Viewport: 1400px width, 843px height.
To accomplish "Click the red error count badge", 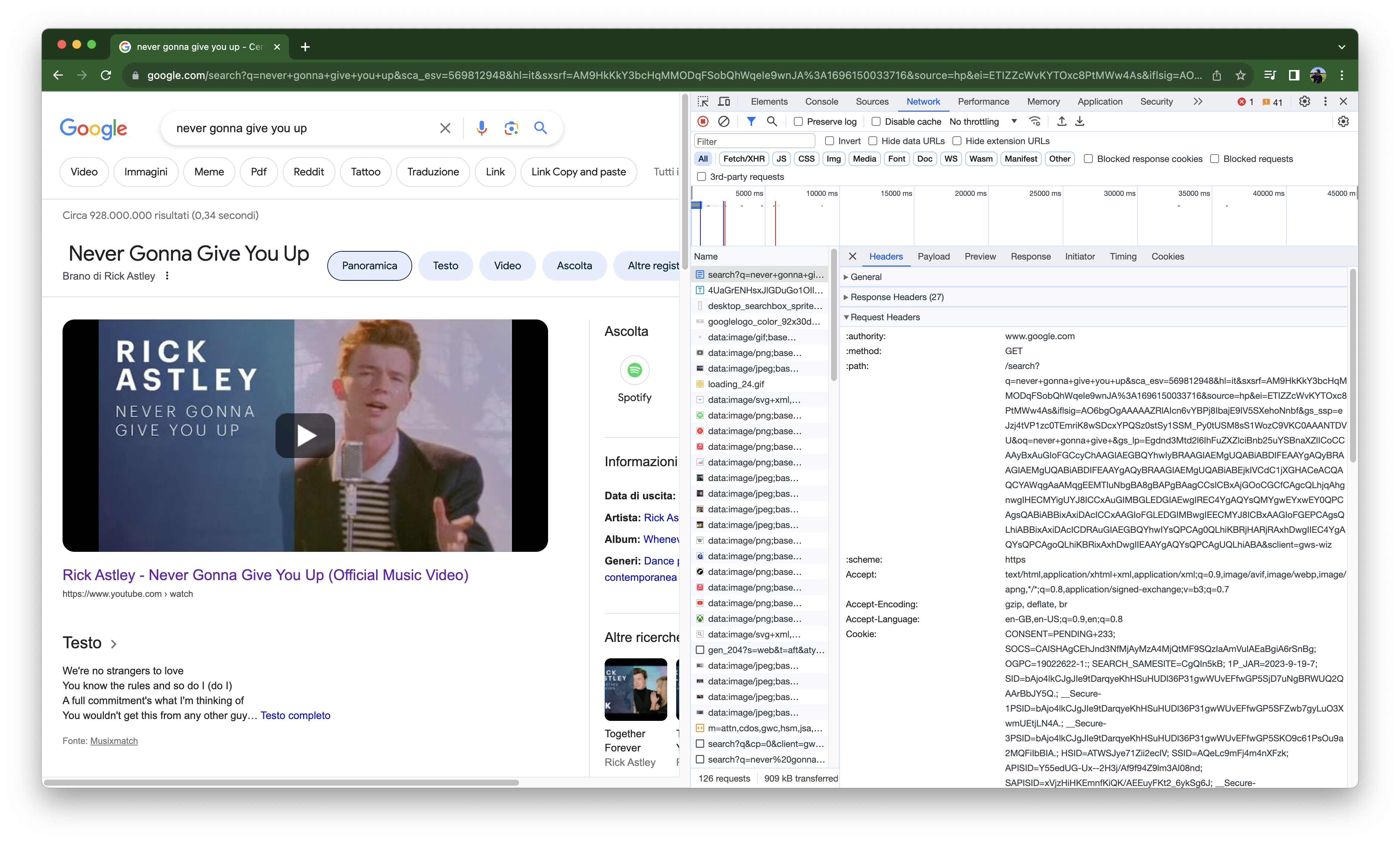I will pos(1245,102).
